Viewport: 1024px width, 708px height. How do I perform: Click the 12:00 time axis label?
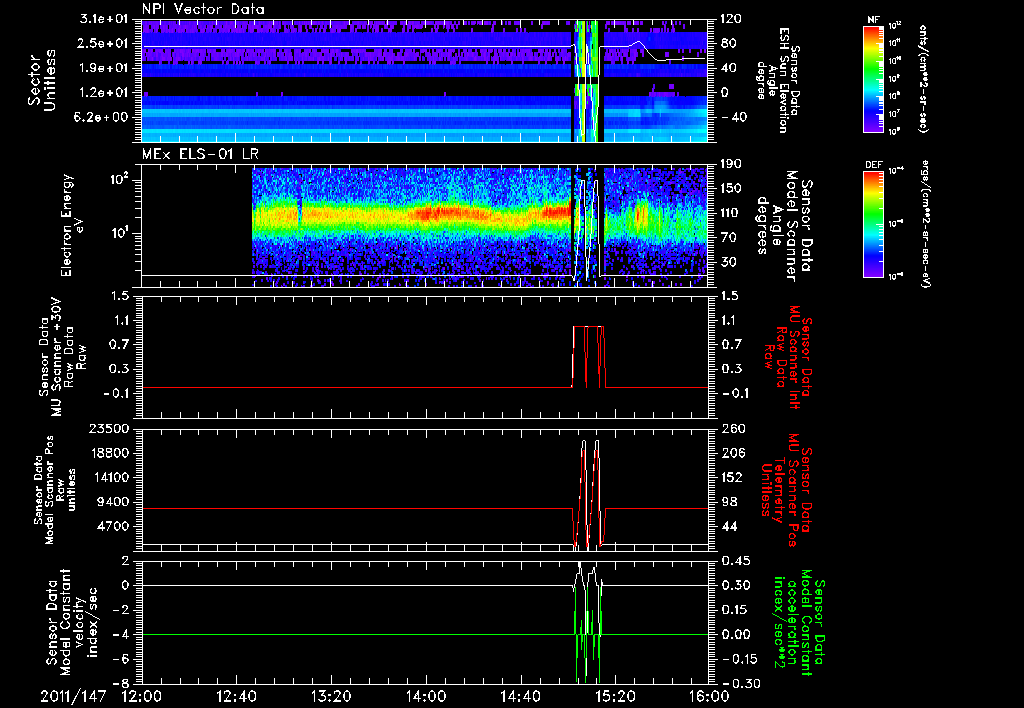coord(142,696)
